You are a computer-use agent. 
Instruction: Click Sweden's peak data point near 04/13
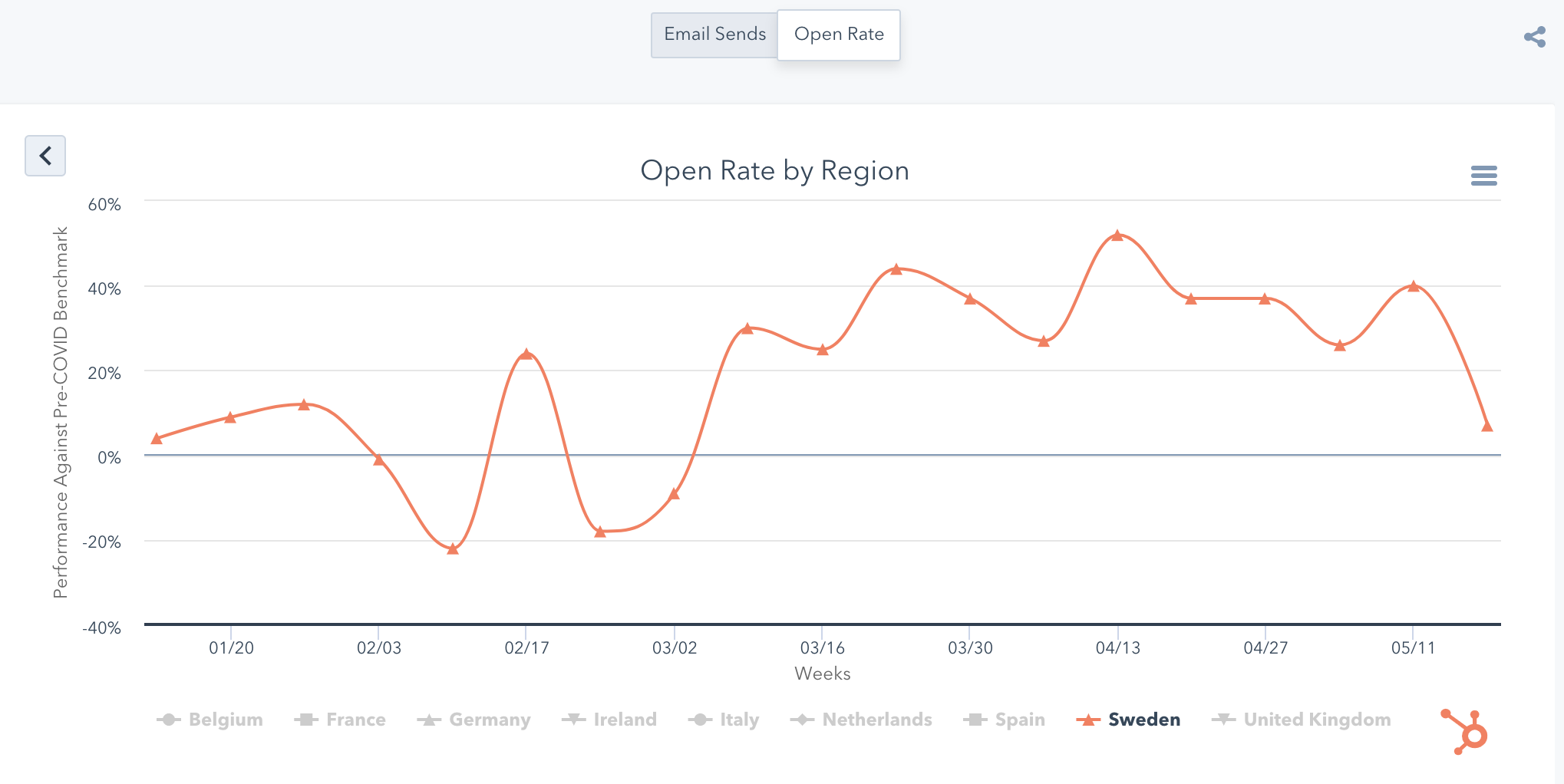coord(1117,236)
